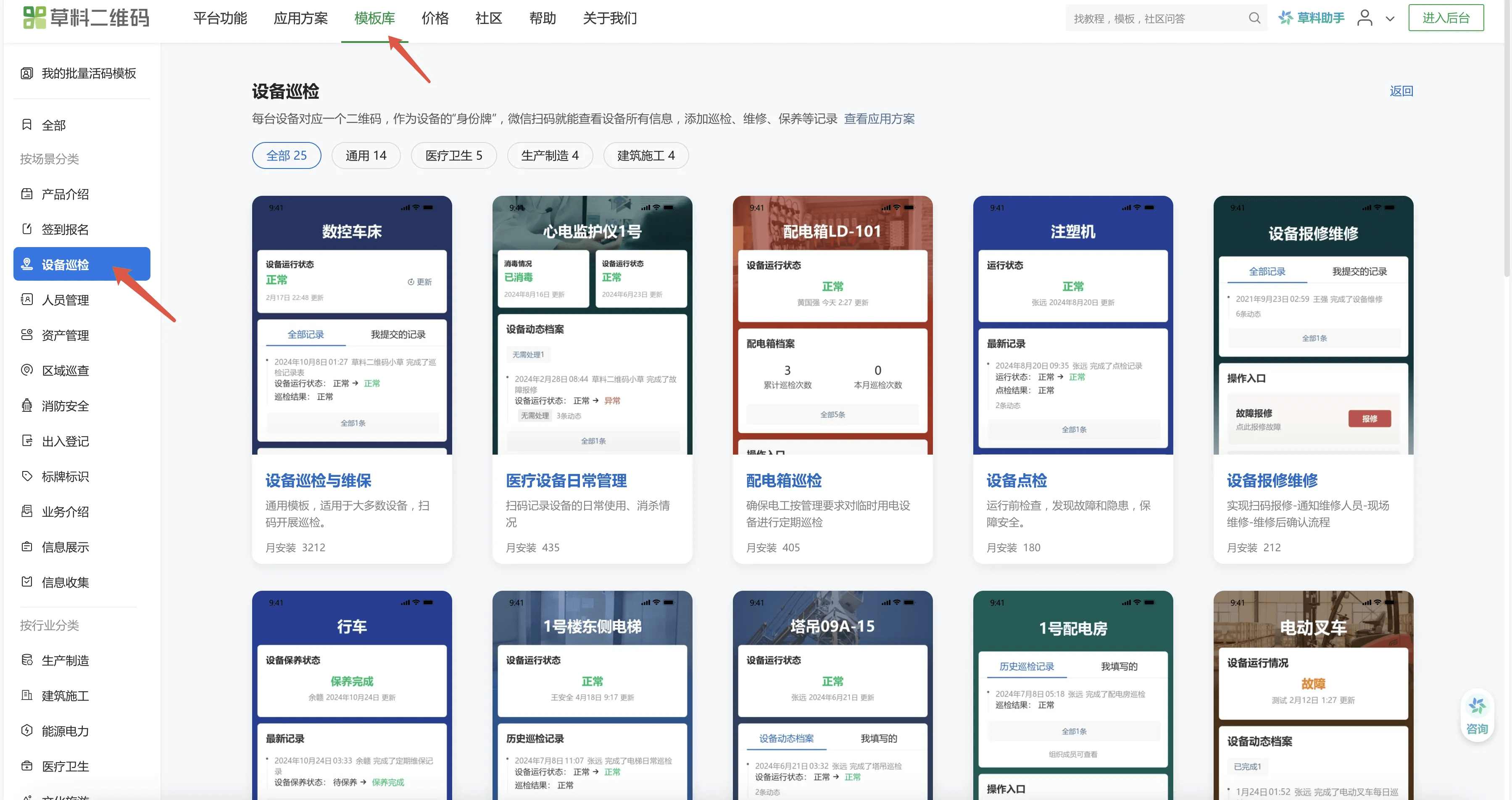Open 1号楼东侧电梯 template preview thumbnail
The height and width of the screenshot is (800, 1512).
592,695
